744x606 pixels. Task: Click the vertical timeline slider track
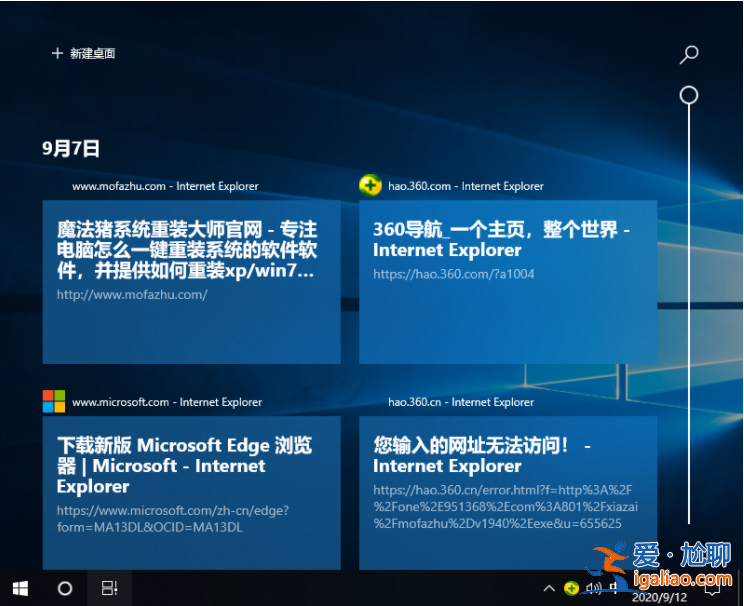(x=689, y=313)
